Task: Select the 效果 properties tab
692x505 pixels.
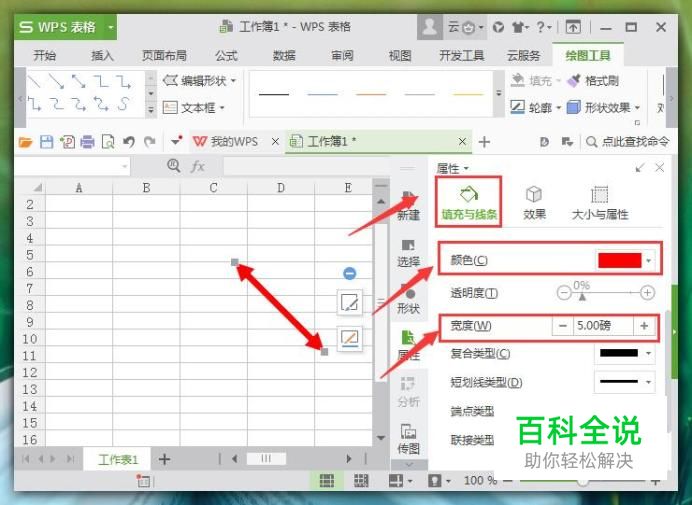Action: (x=534, y=202)
